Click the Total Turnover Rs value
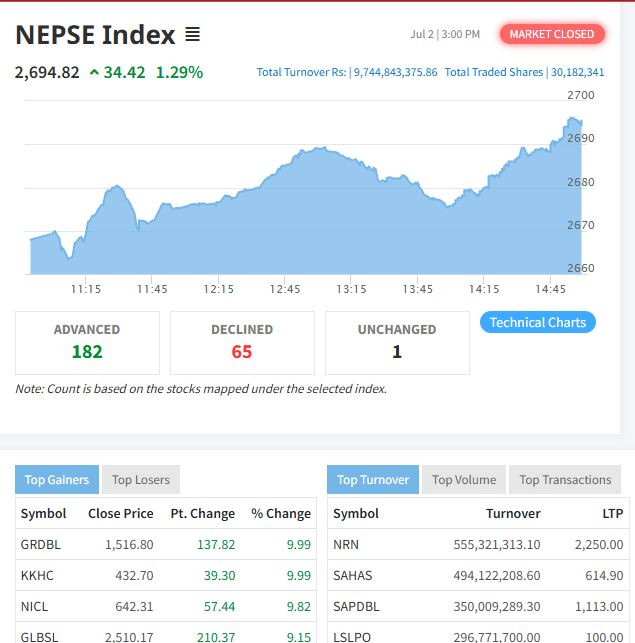 tap(395, 72)
